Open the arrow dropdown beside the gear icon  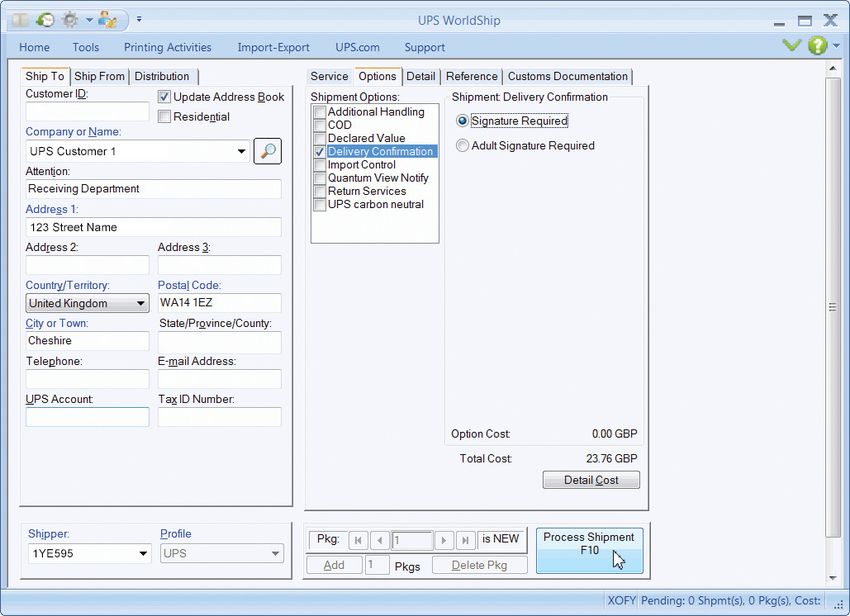89,21
